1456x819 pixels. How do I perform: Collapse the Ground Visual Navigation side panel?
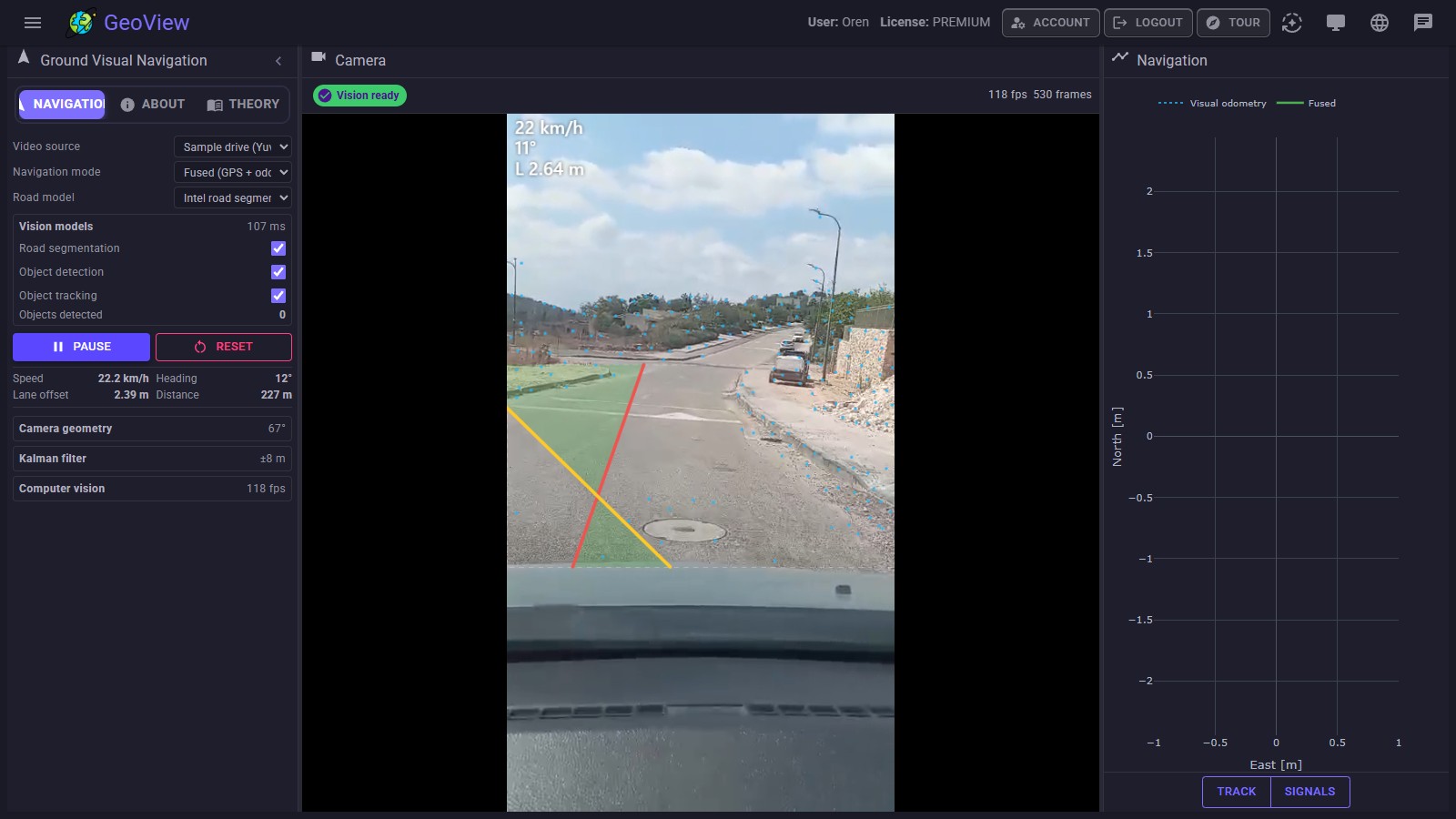pyautogui.click(x=278, y=61)
